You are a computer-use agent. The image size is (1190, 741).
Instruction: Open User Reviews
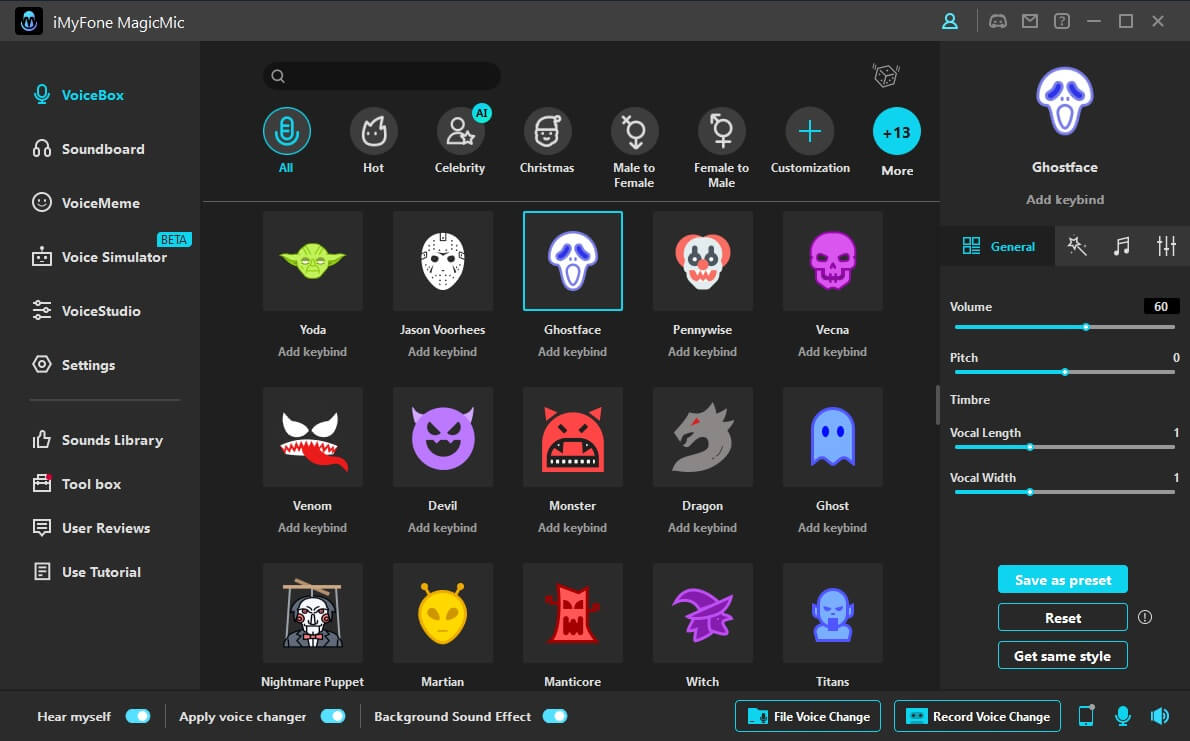91,528
